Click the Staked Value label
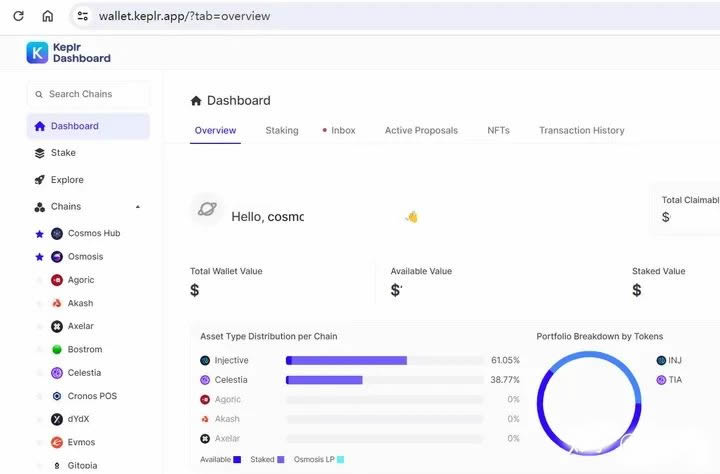 click(658, 271)
